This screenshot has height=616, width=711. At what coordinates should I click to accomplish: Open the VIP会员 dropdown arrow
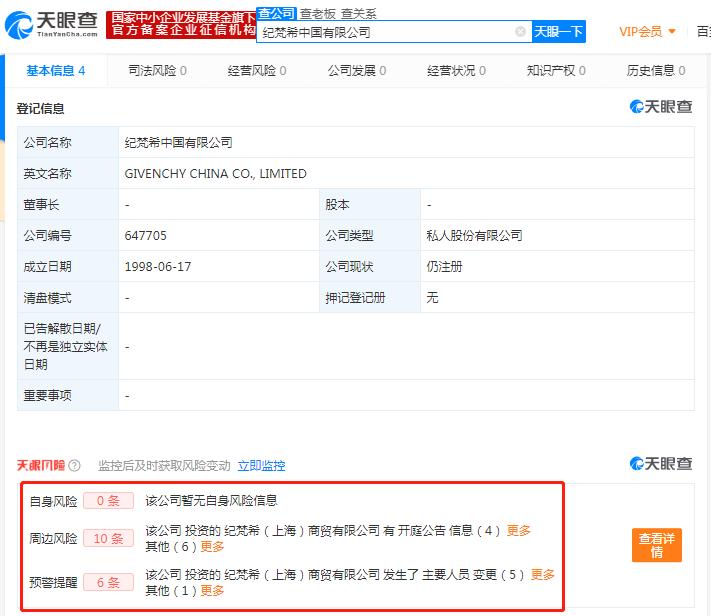coord(672,31)
